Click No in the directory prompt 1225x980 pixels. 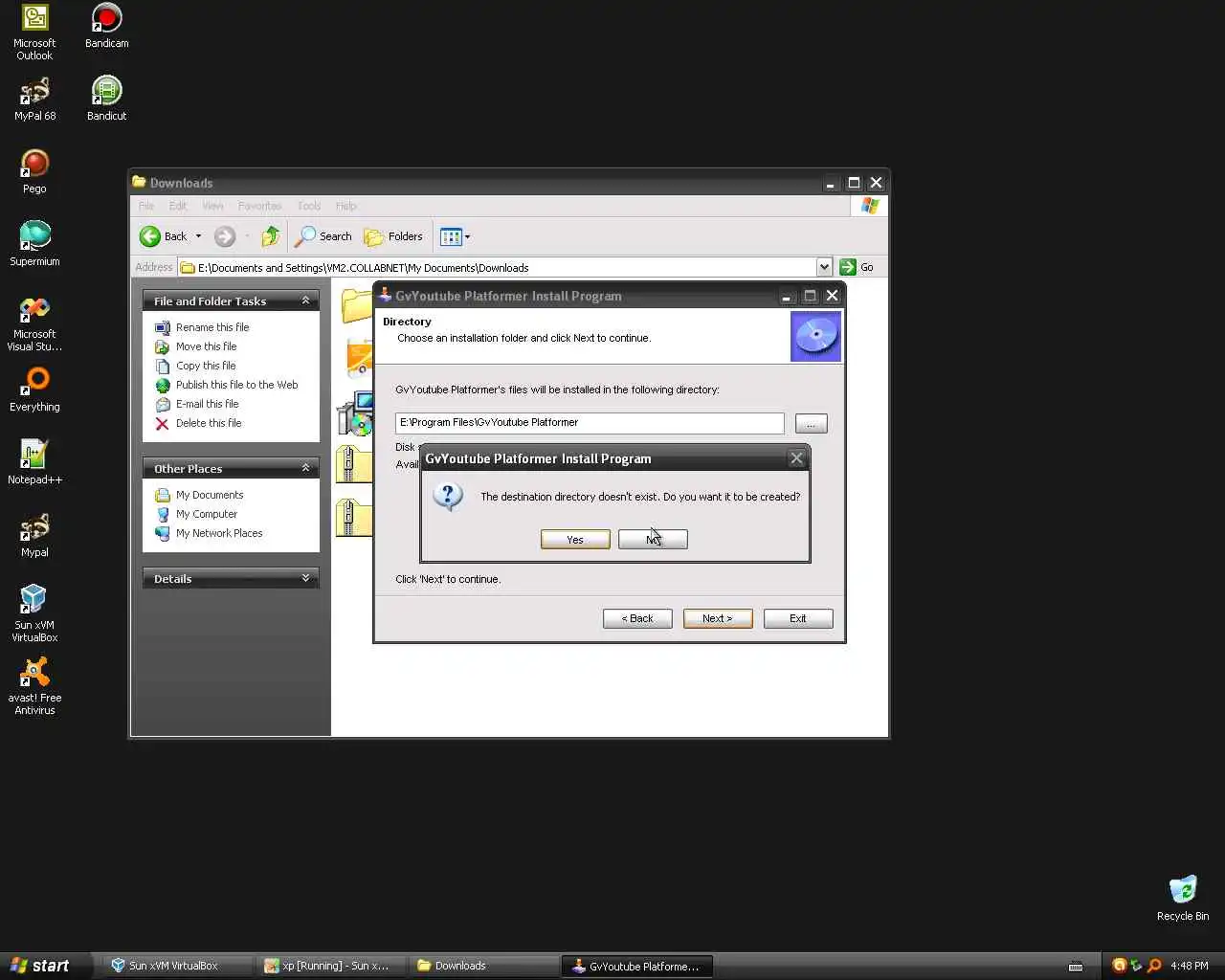pyautogui.click(x=653, y=540)
